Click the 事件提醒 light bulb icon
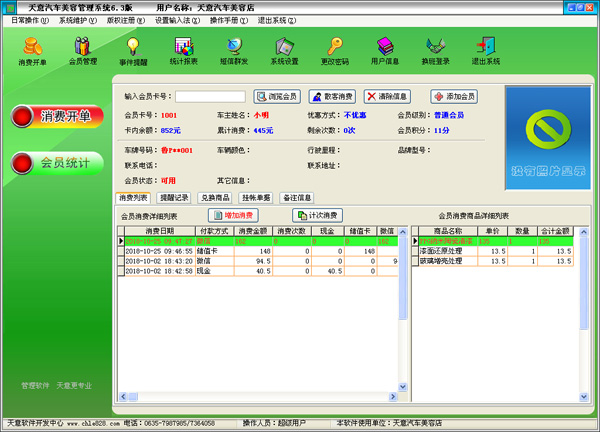Screen dimensions: 600x432 pyautogui.click(x=133, y=50)
